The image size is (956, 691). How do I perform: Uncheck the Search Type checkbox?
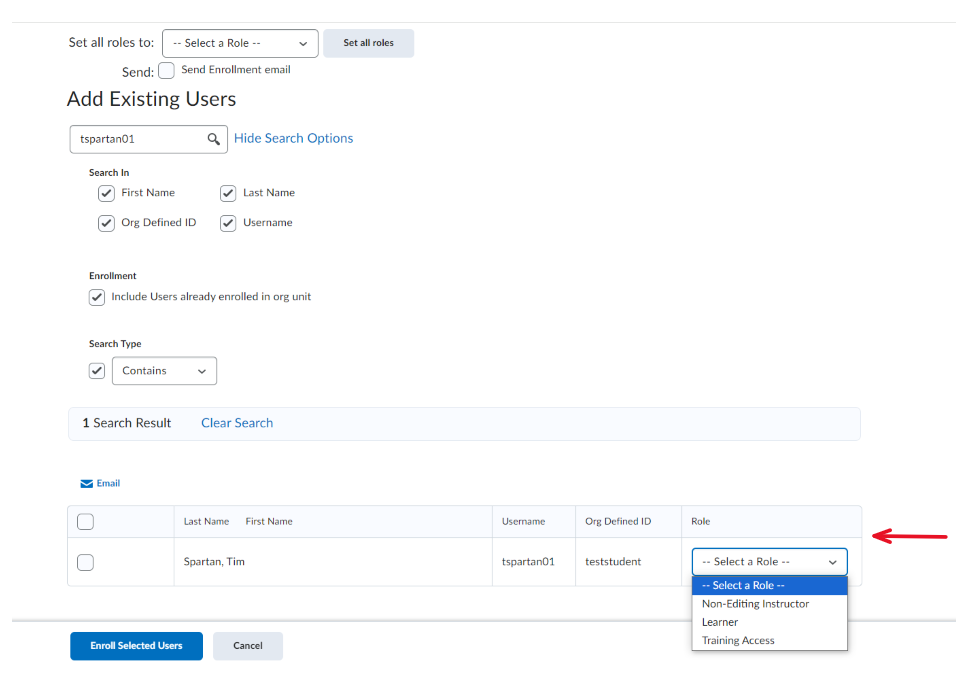click(96, 370)
